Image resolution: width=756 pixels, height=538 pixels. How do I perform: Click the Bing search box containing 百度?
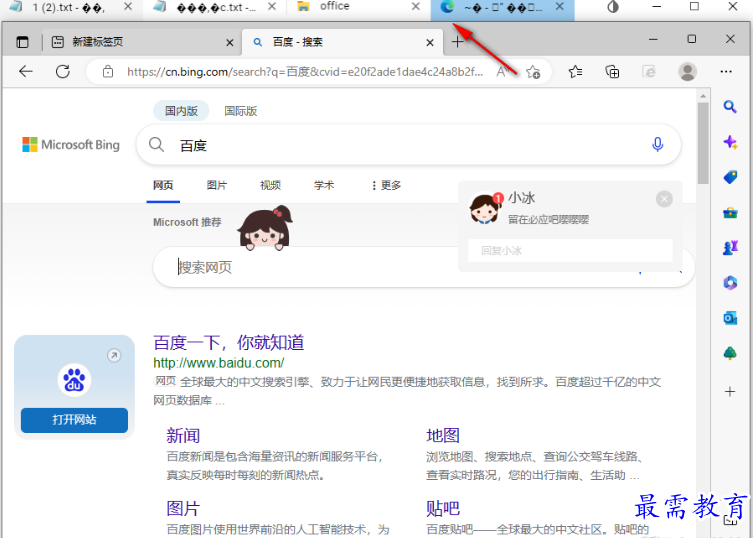tap(408, 145)
